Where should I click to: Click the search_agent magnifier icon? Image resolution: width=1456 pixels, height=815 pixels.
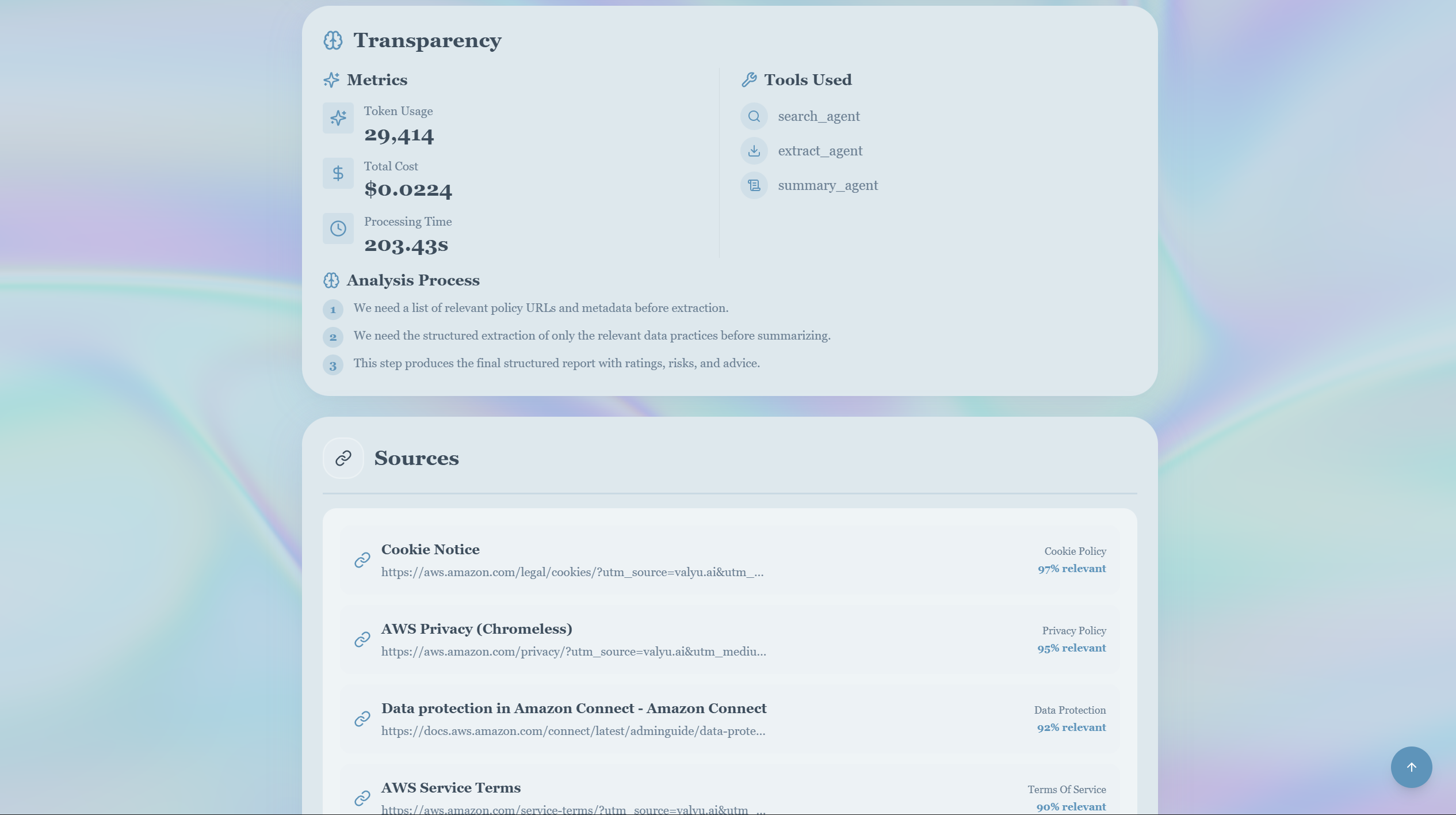coord(754,117)
